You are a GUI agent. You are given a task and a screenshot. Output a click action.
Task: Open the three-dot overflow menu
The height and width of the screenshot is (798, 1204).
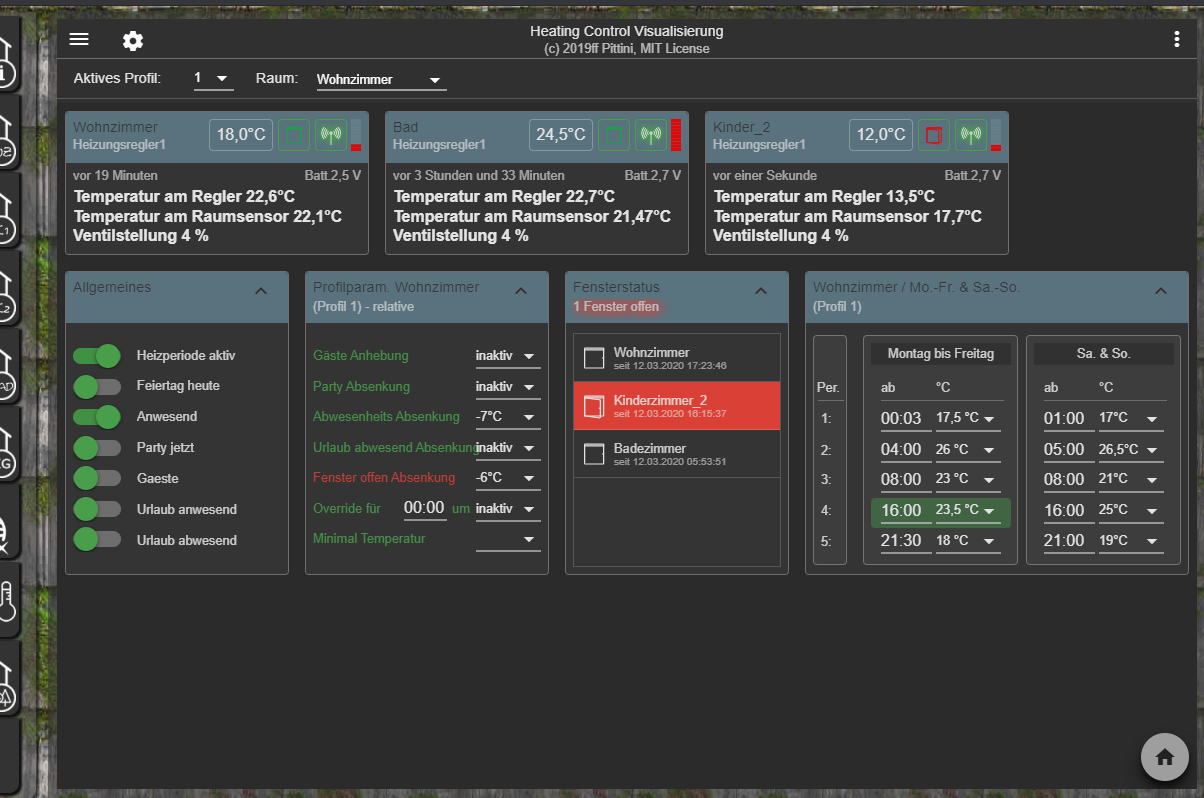[1176, 39]
